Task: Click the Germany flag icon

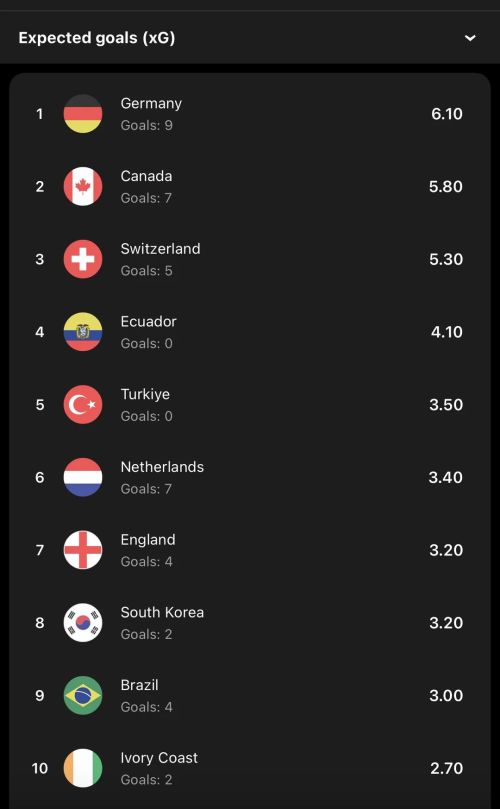Action: (x=83, y=114)
